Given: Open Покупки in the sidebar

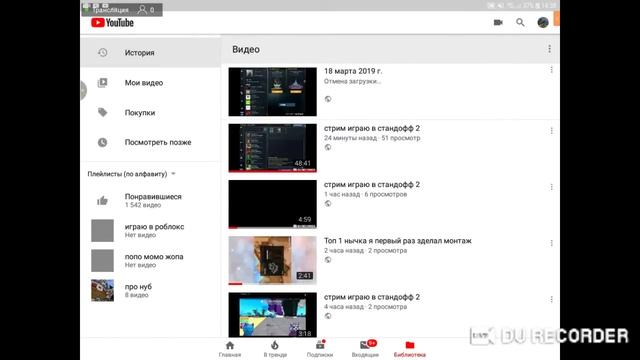Looking at the screenshot, I should [151, 112].
